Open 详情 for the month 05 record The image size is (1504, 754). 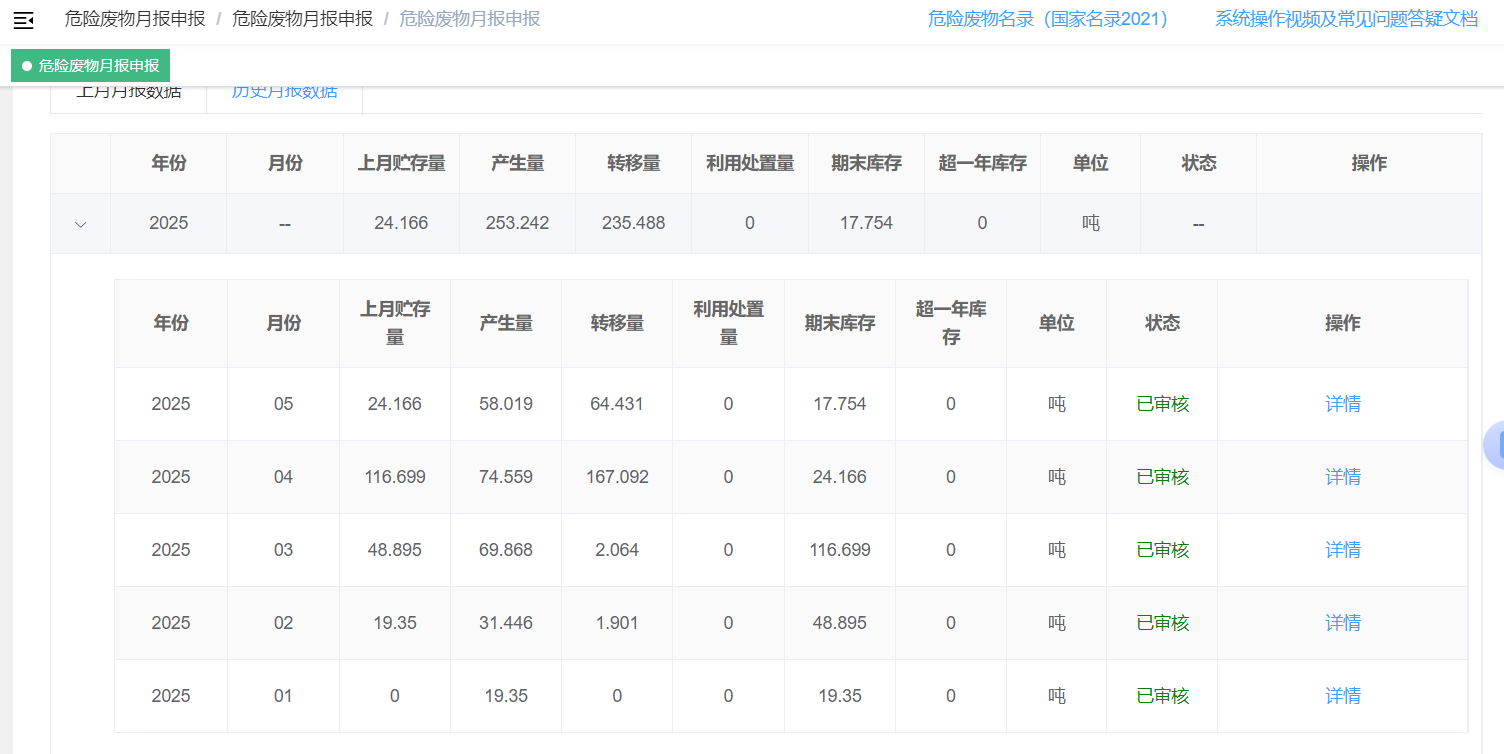click(x=1342, y=404)
